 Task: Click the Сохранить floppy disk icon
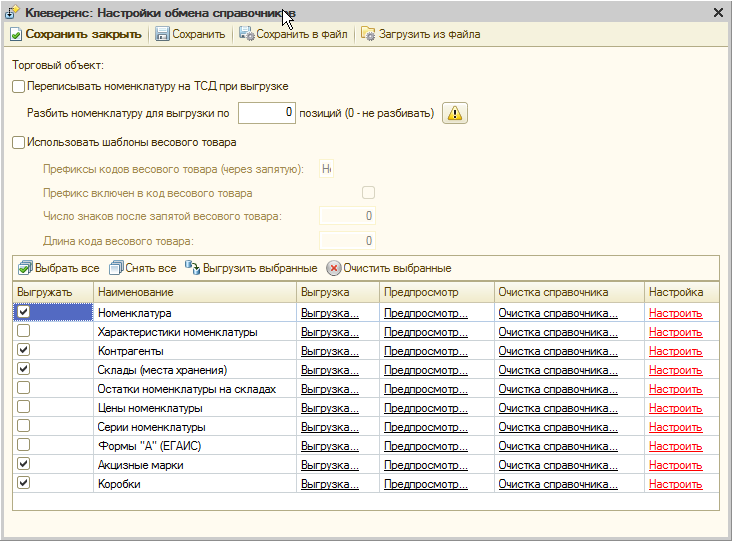click(x=162, y=34)
